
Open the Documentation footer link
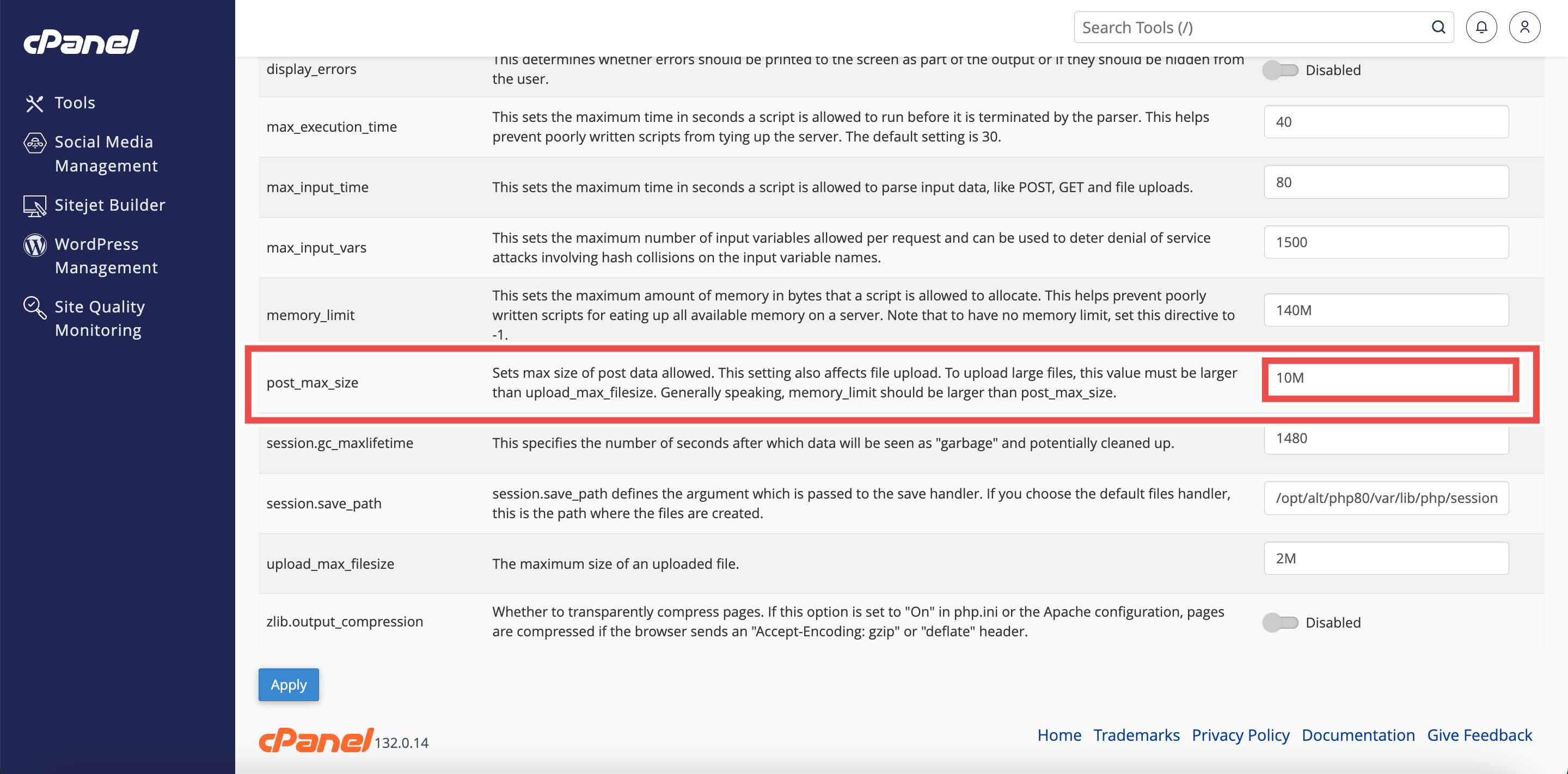tap(1358, 735)
